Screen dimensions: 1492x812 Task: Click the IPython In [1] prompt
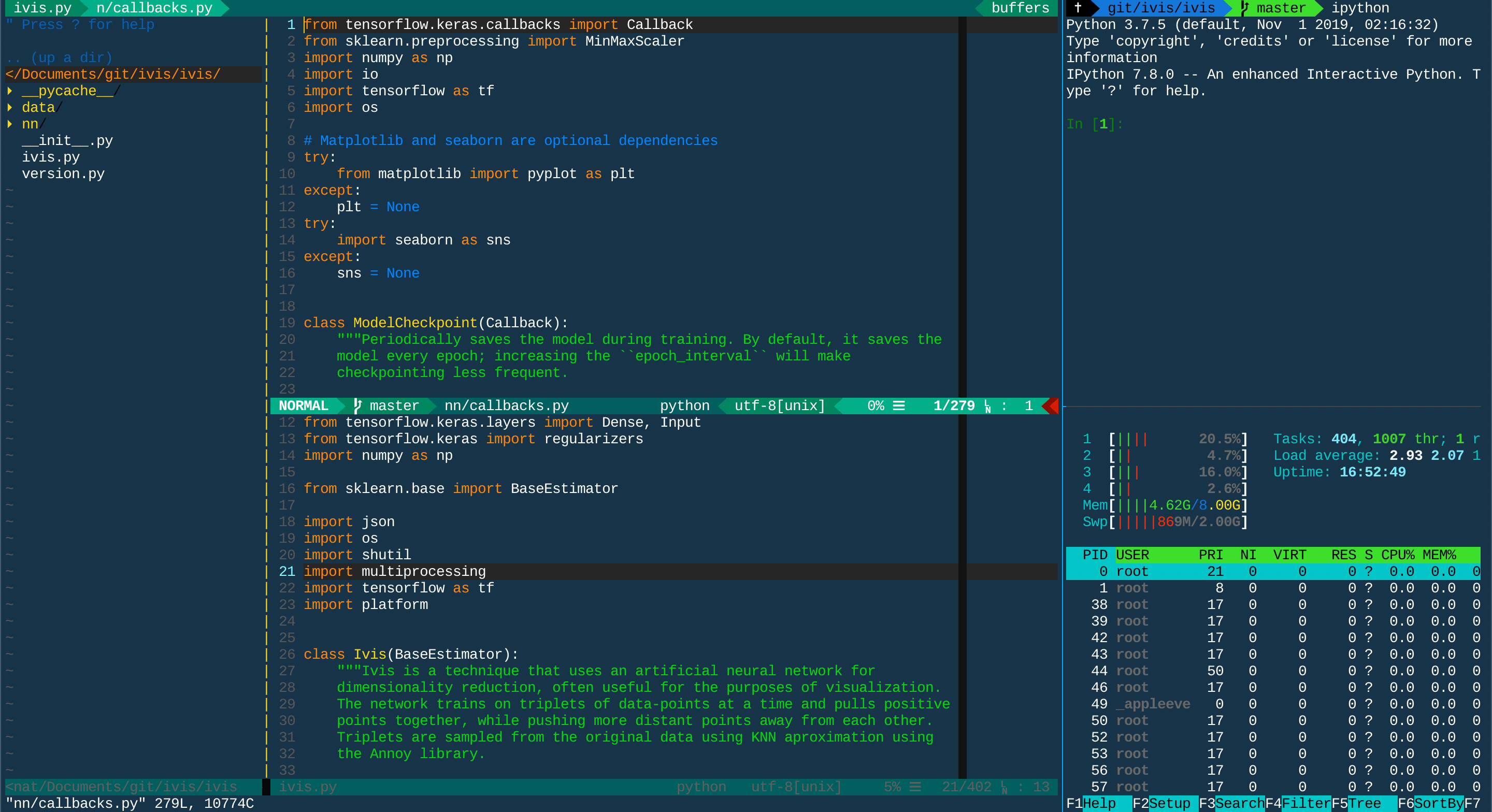(x=1095, y=124)
